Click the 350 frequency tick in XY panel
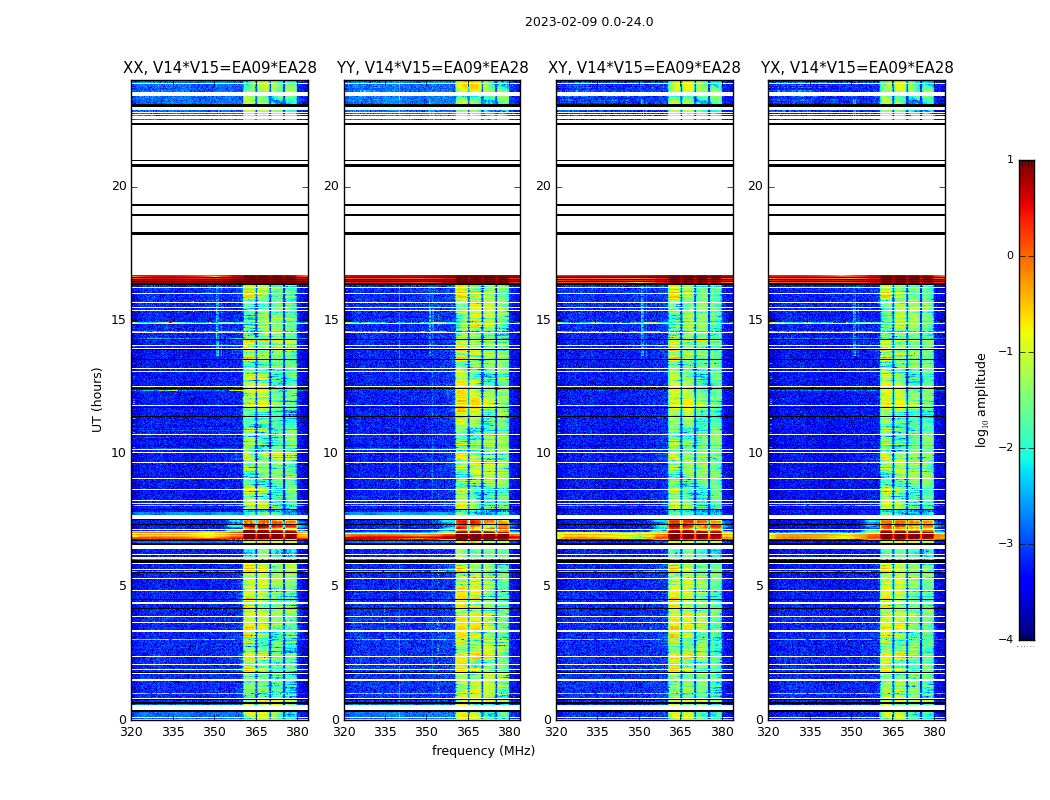The height and width of the screenshot is (800, 1050). [x=639, y=732]
